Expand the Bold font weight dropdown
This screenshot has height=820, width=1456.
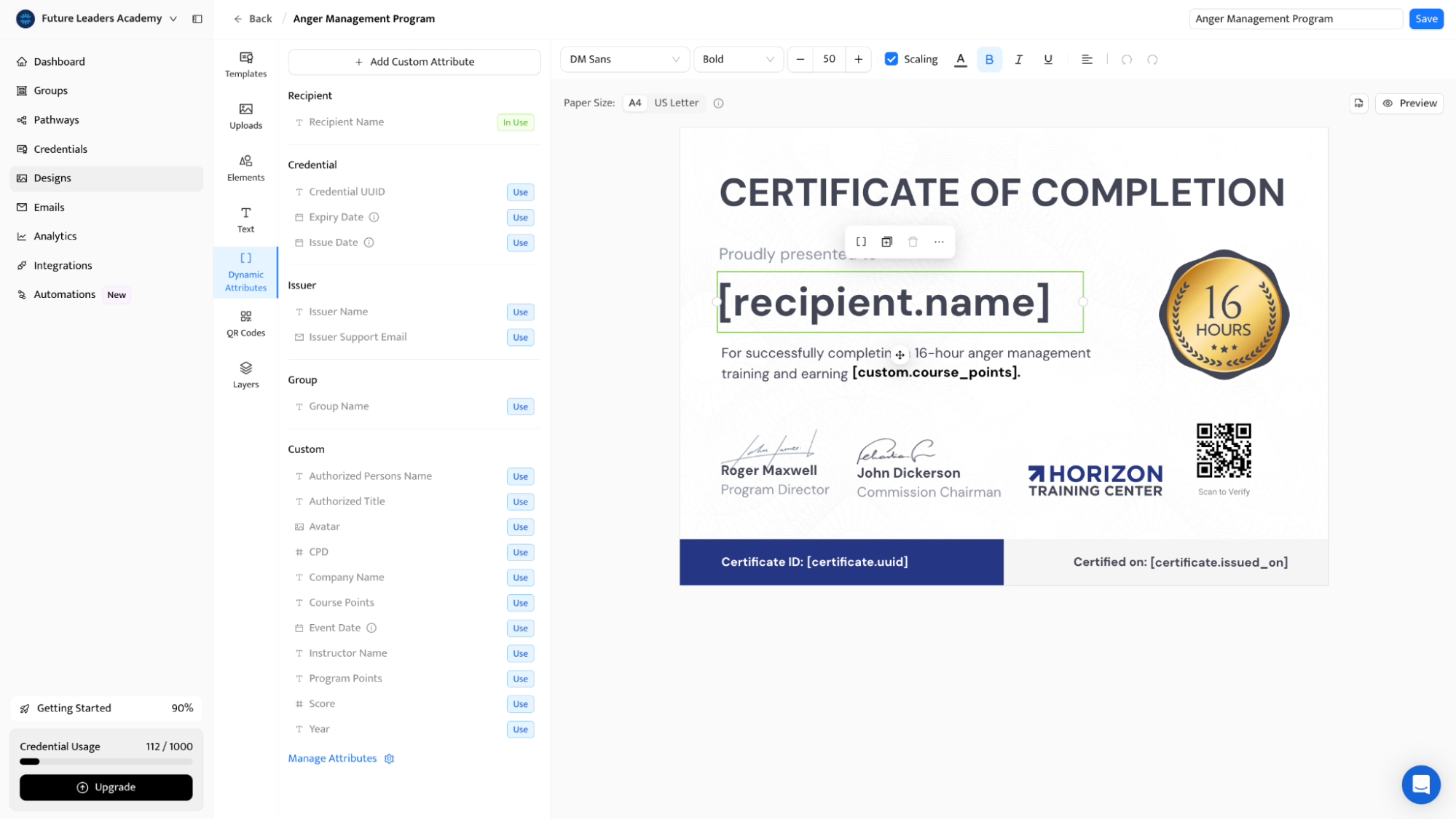737,59
